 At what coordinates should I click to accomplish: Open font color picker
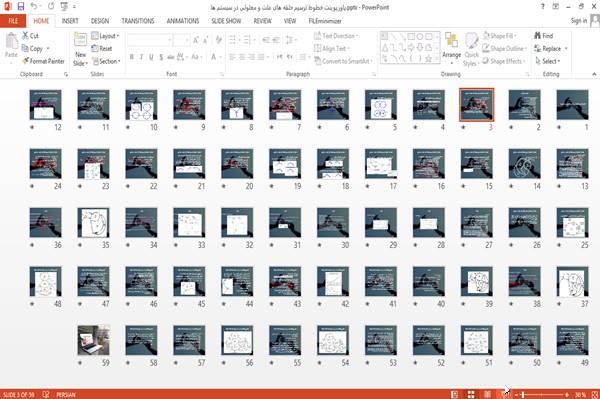click(x=215, y=57)
